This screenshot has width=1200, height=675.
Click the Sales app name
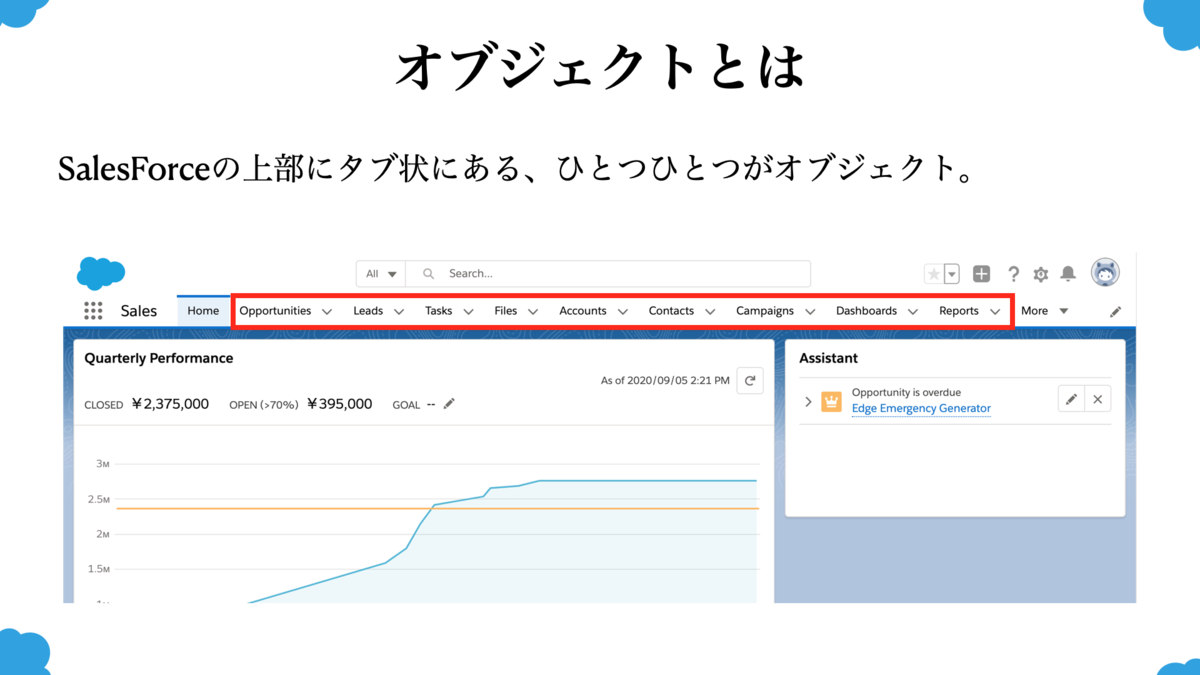click(x=139, y=311)
